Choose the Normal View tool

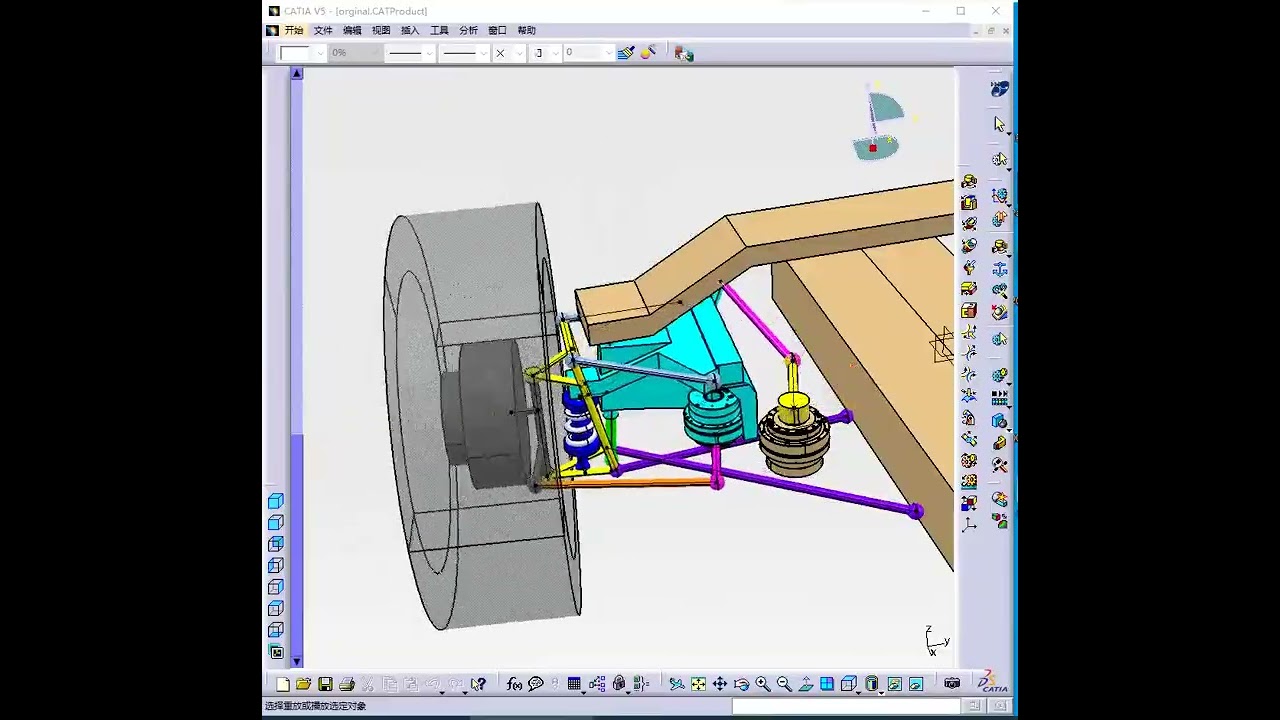806,684
